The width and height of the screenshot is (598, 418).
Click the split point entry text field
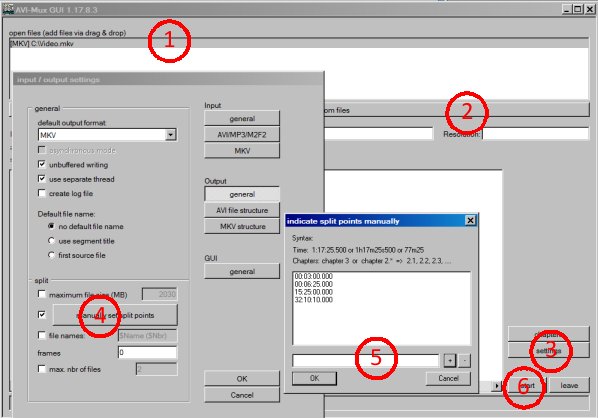(366, 360)
